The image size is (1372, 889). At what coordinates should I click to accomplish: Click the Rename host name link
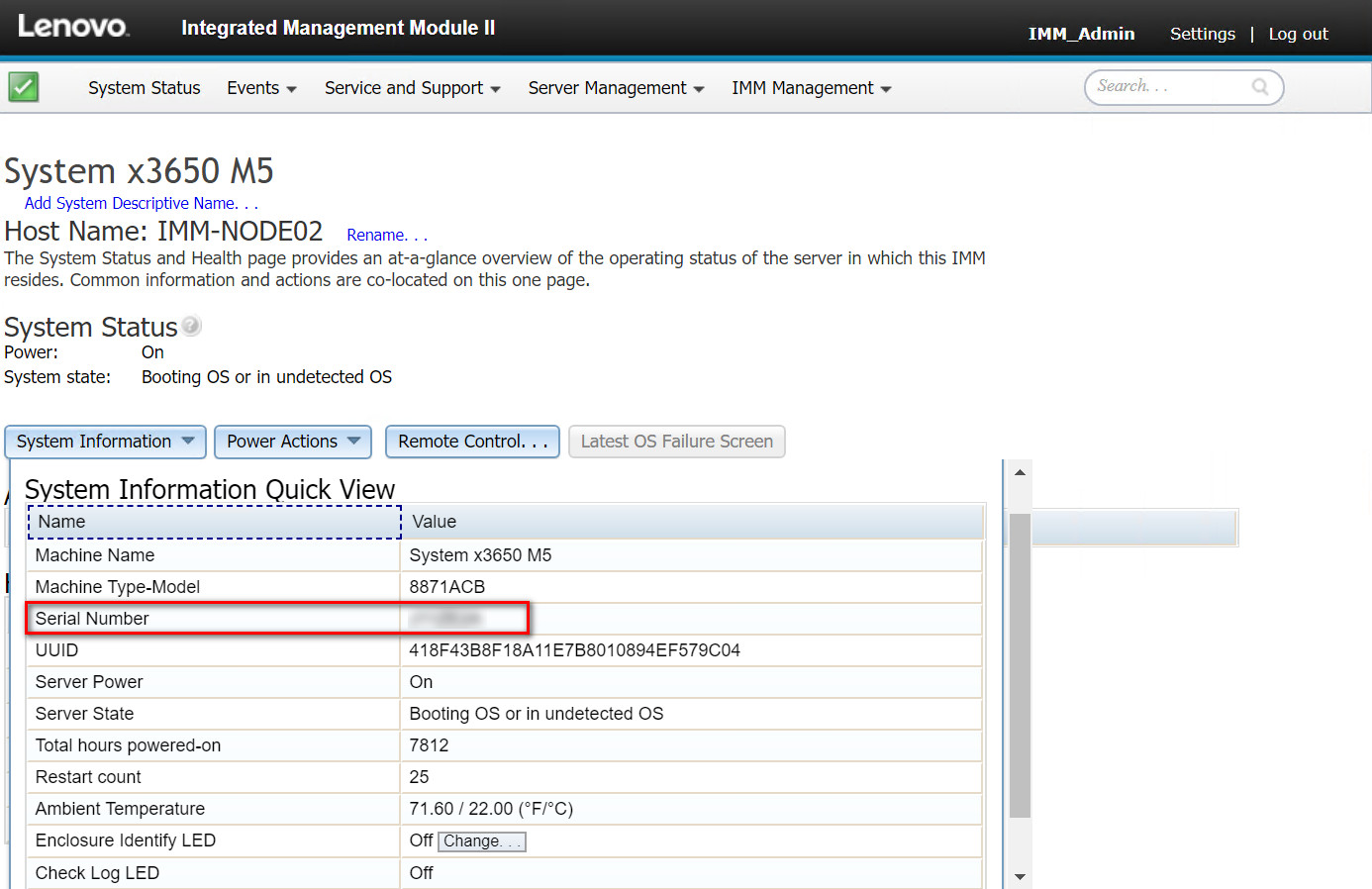click(387, 235)
